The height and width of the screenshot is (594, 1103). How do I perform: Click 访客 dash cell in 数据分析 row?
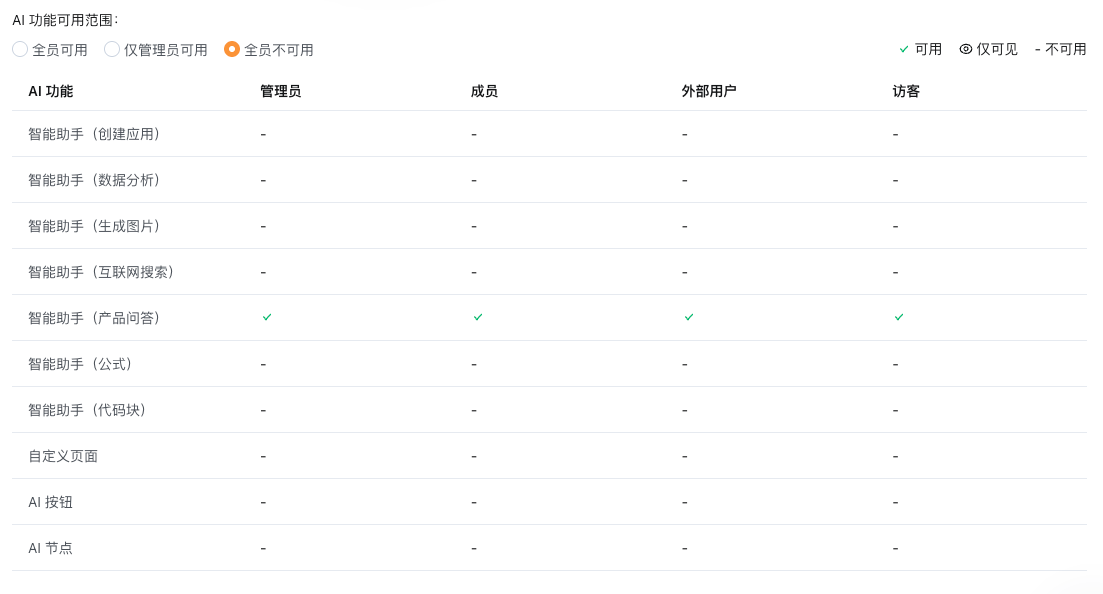895,181
